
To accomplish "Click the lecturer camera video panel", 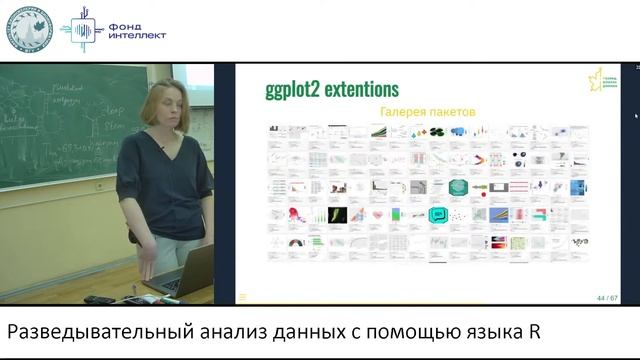I will [107, 184].
